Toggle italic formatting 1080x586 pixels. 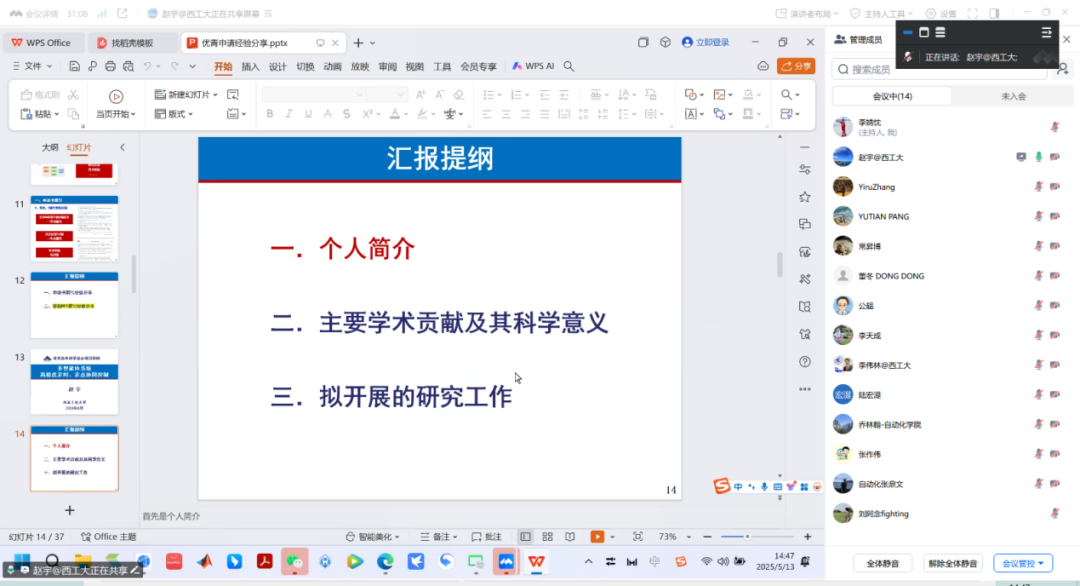click(x=288, y=113)
